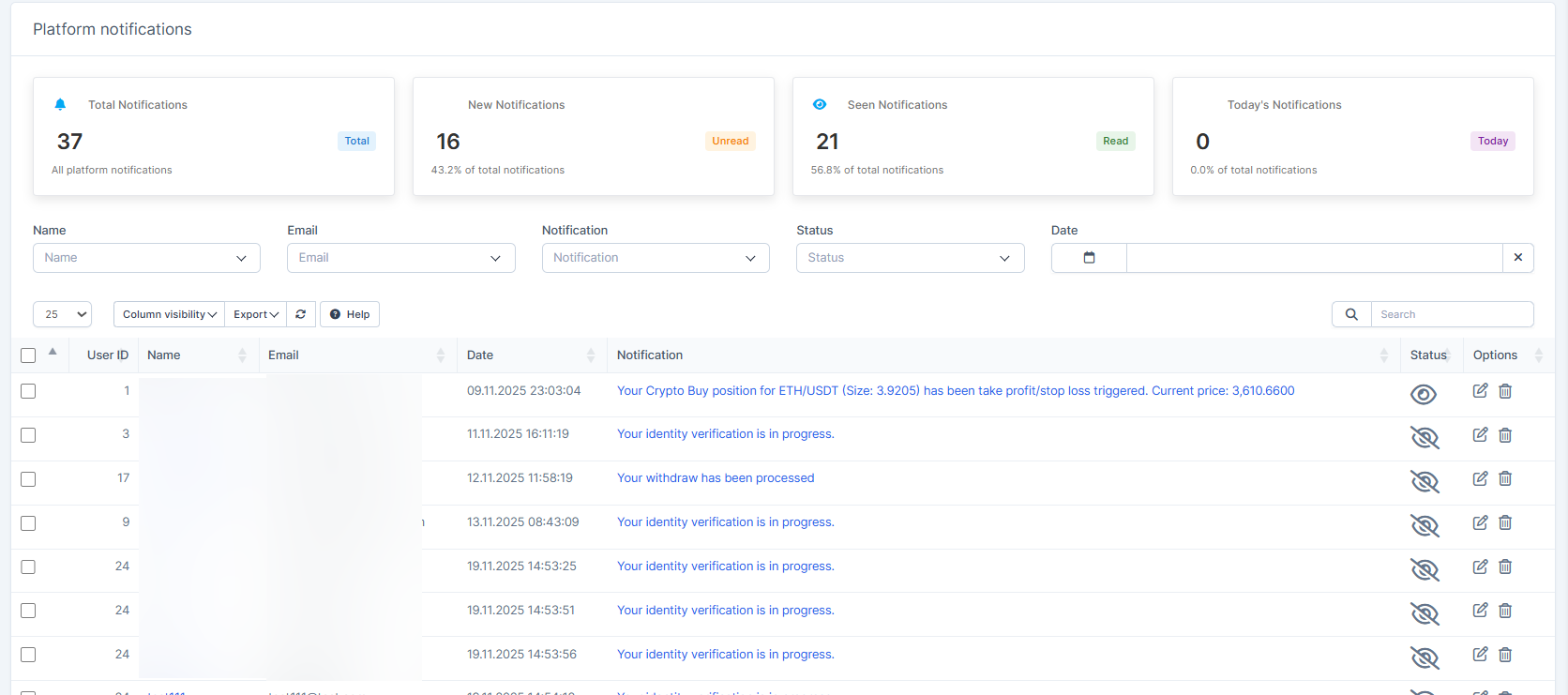This screenshot has width=1568, height=695.
Task: Open the Column visibility menu
Action: [x=169, y=314]
